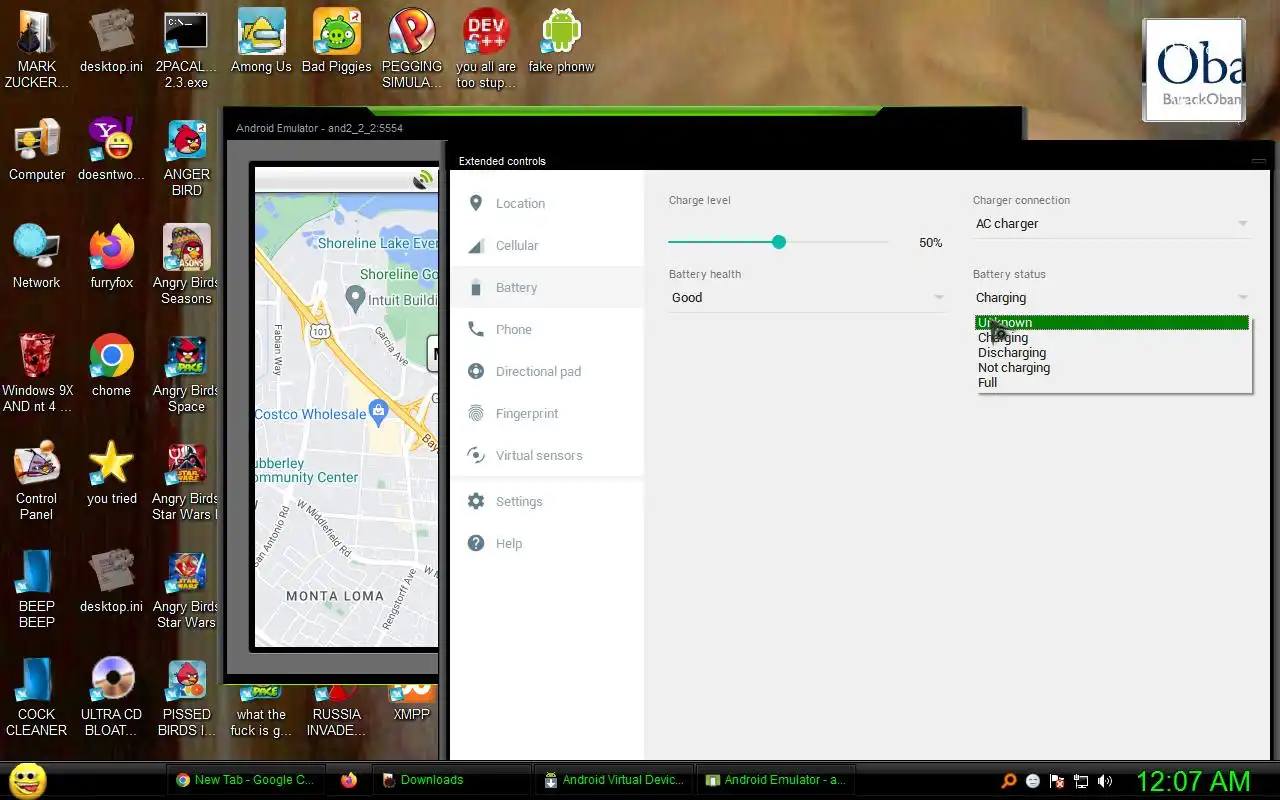This screenshot has width=1280, height=800.
Task: Open the PISSED BIRDS desktop icon
Action: (186, 680)
